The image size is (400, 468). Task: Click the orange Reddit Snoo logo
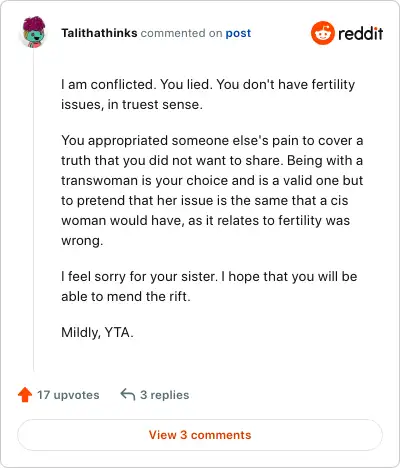322,33
